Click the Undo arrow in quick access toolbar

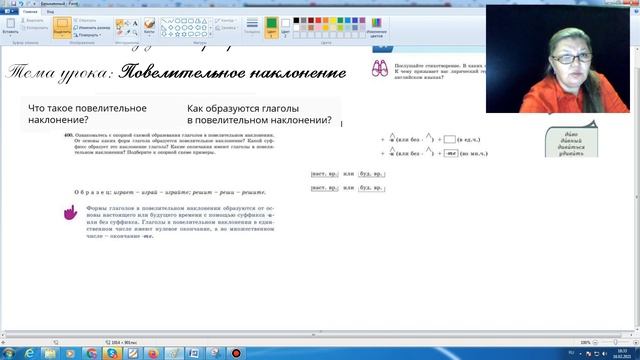point(21,3)
